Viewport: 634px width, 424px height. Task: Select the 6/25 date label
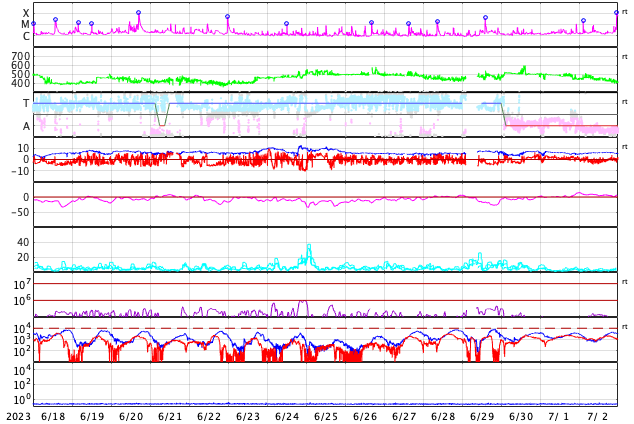(x=326, y=416)
